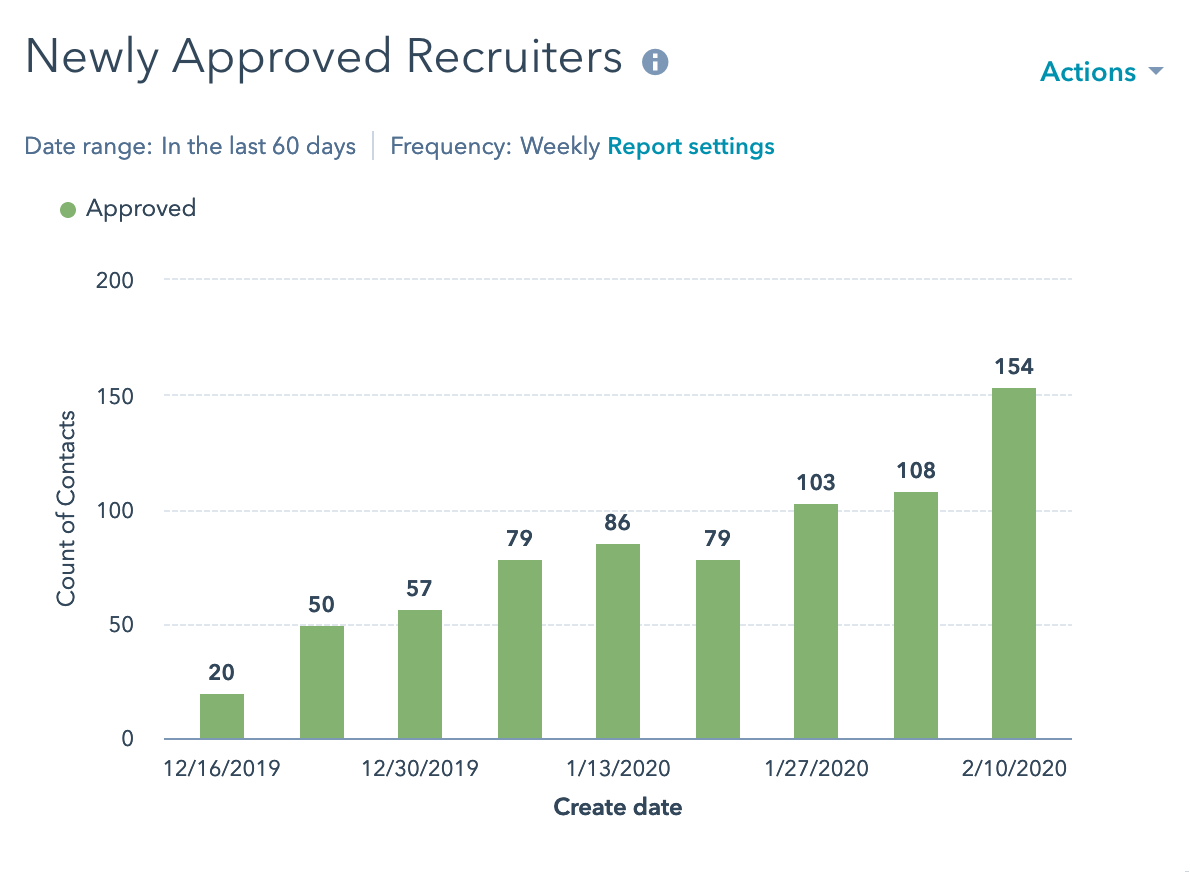Viewport: 1190px width, 872px height.
Task: Open the Actions dropdown menu
Action: [x=1101, y=72]
